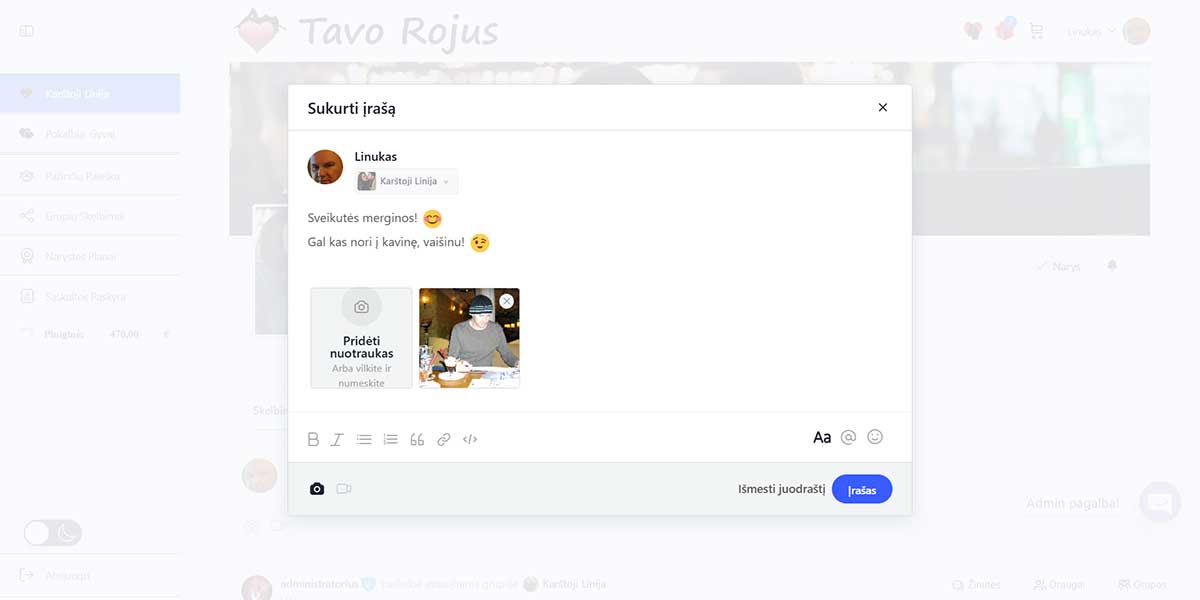Click the Pridėti nuotraukas upload area
Viewport: 1200px width, 600px height.
361,338
